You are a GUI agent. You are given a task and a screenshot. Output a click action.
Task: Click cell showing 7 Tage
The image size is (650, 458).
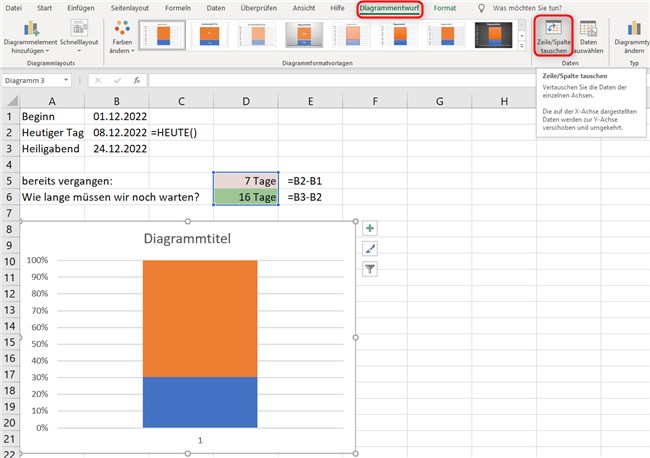[x=246, y=181]
